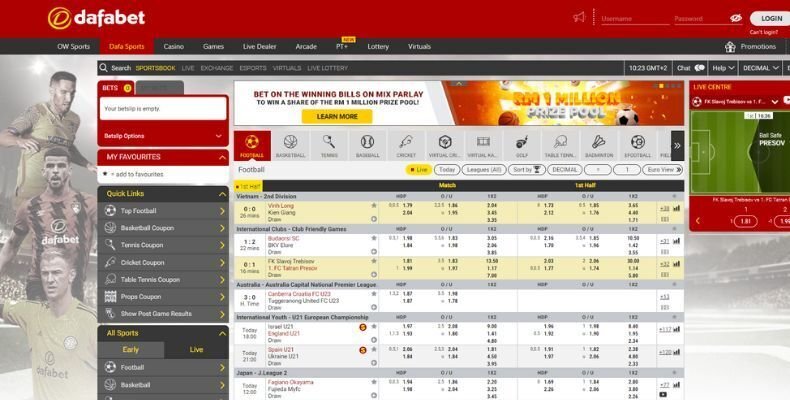Click the Learn More banner button
The height and width of the screenshot is (400, 790).
(337, 116)
